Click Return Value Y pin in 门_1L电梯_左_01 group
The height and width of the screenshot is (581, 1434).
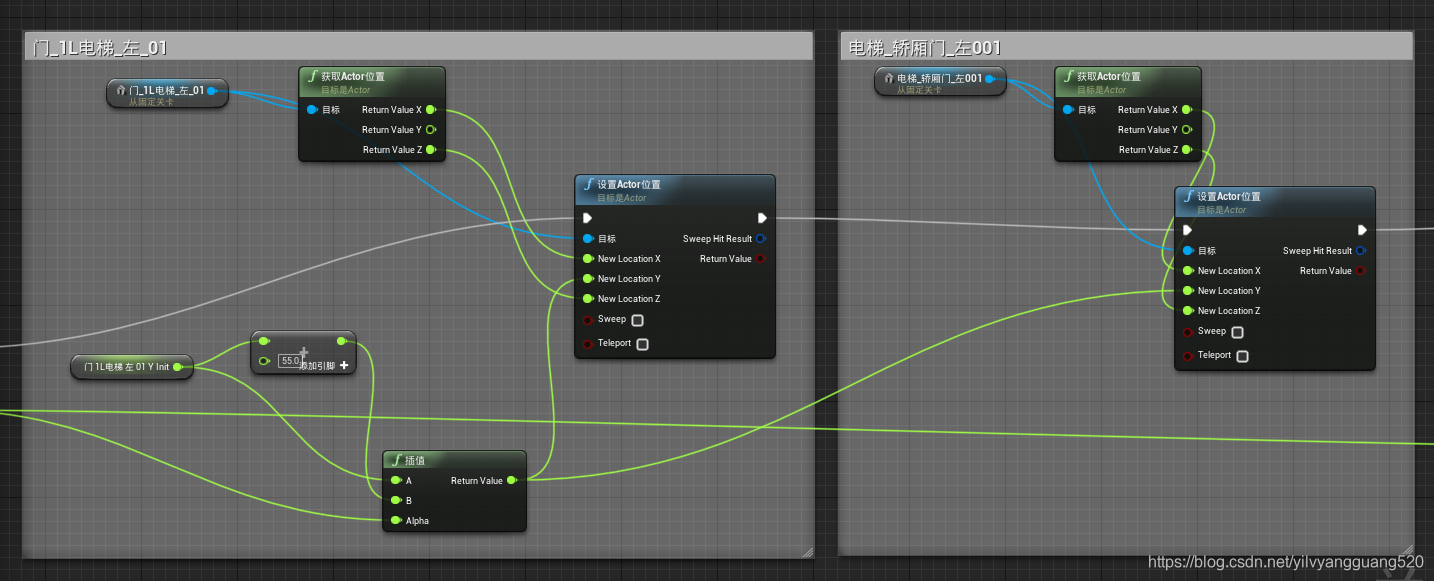pyautogui.click(x=430, y=130)
